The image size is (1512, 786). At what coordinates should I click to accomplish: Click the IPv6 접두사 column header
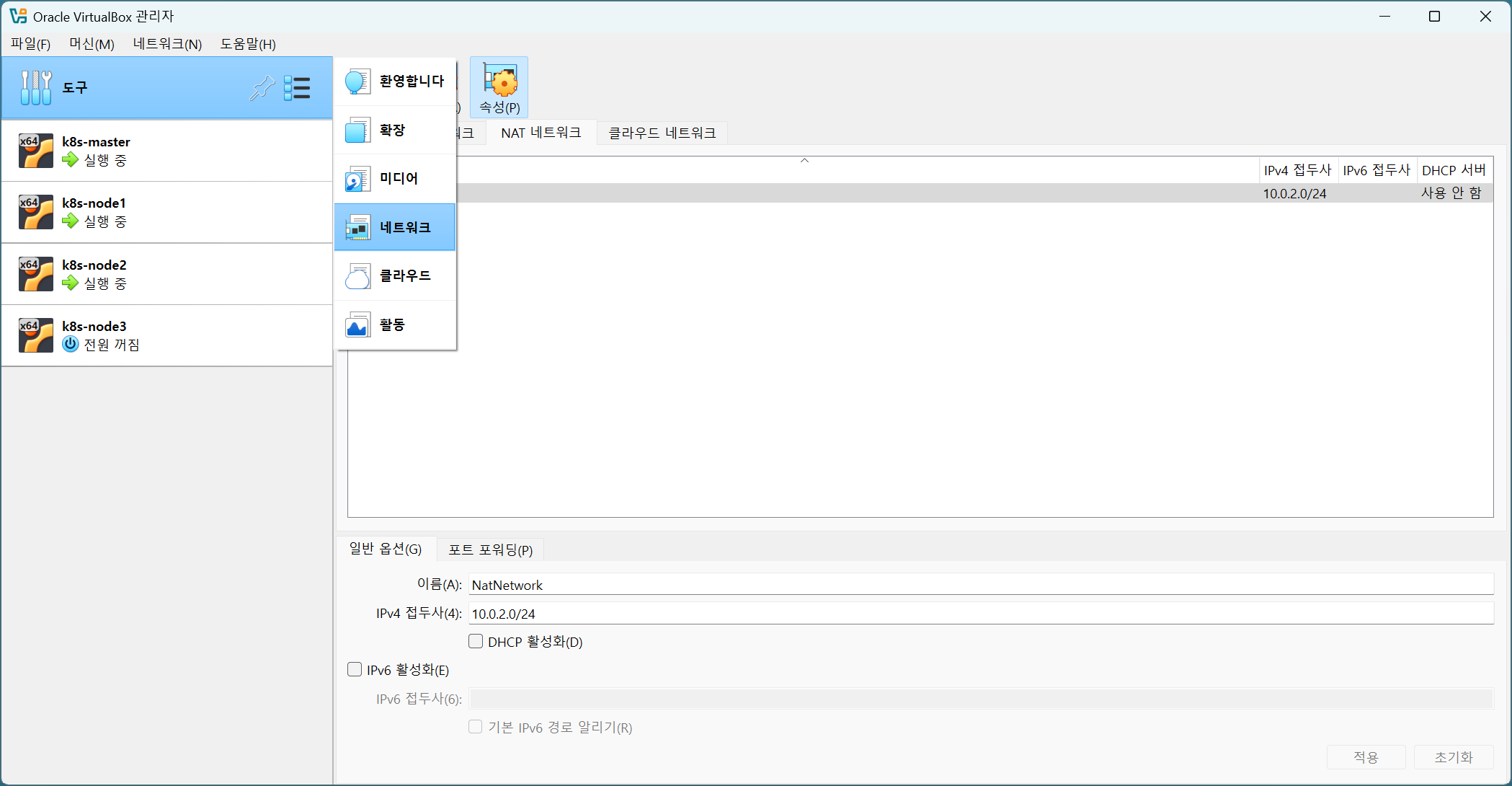coord(1377,170)
